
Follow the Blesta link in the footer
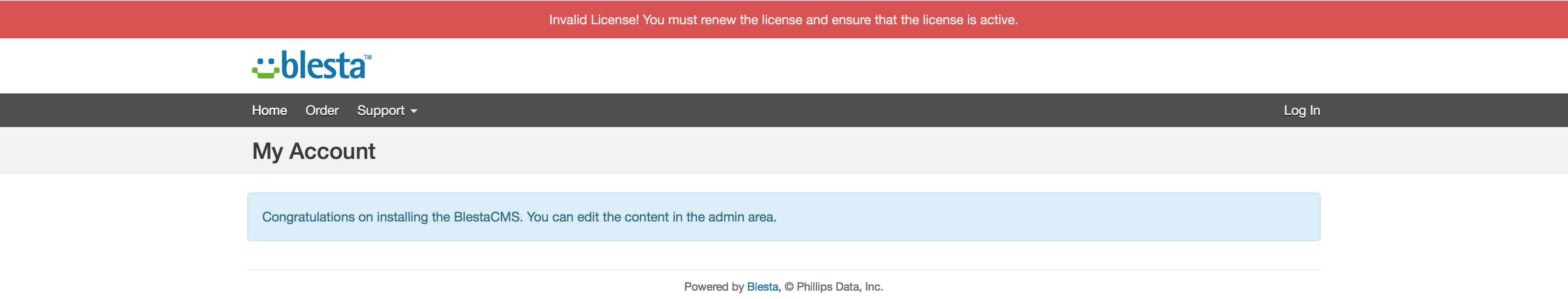762,287
